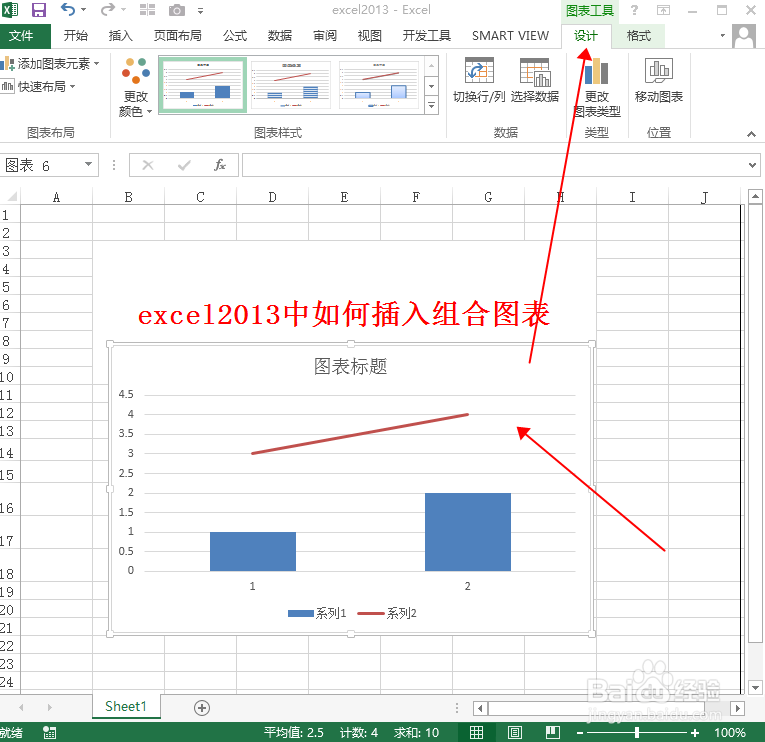Click the Select All corner triangle

(11, 197)
